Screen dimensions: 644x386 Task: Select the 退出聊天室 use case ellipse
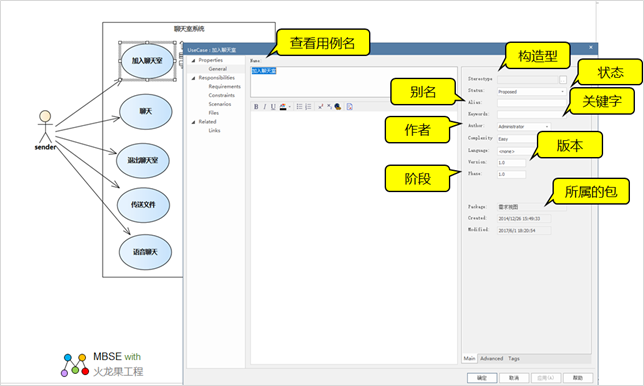coord(143,161)
